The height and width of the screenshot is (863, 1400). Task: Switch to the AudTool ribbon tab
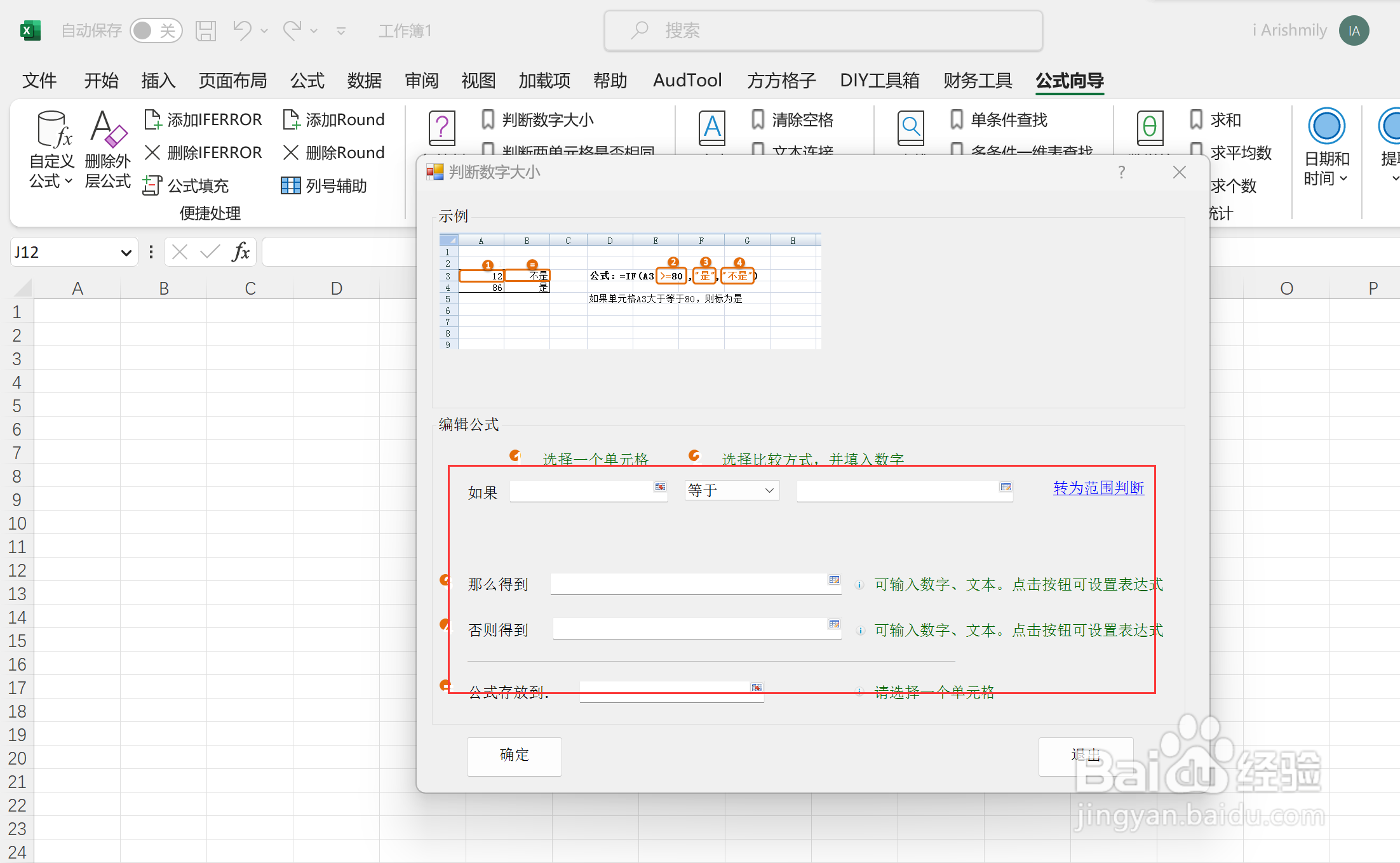[687, 81]
